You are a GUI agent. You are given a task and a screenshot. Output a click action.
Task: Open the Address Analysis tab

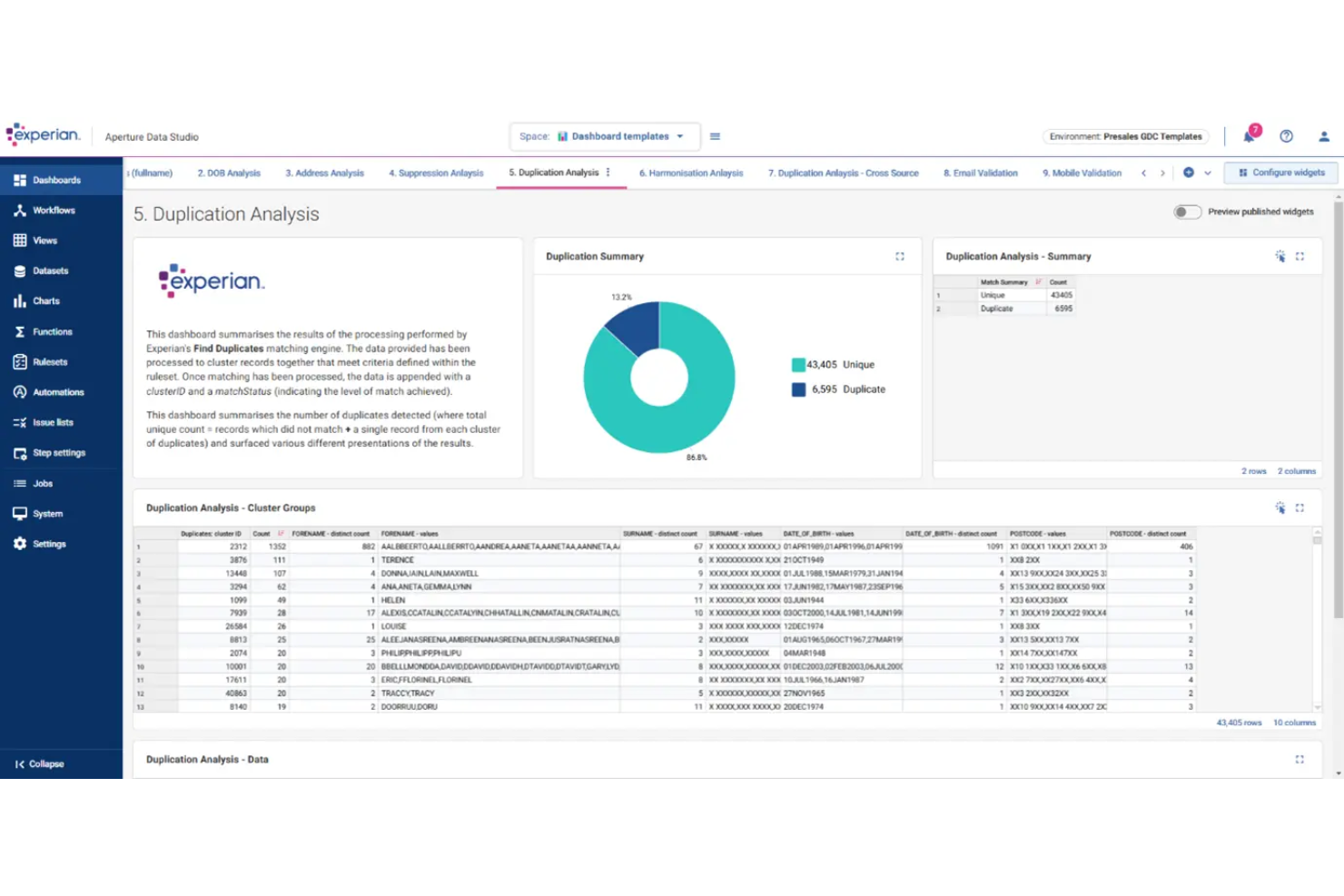[324, 172]
